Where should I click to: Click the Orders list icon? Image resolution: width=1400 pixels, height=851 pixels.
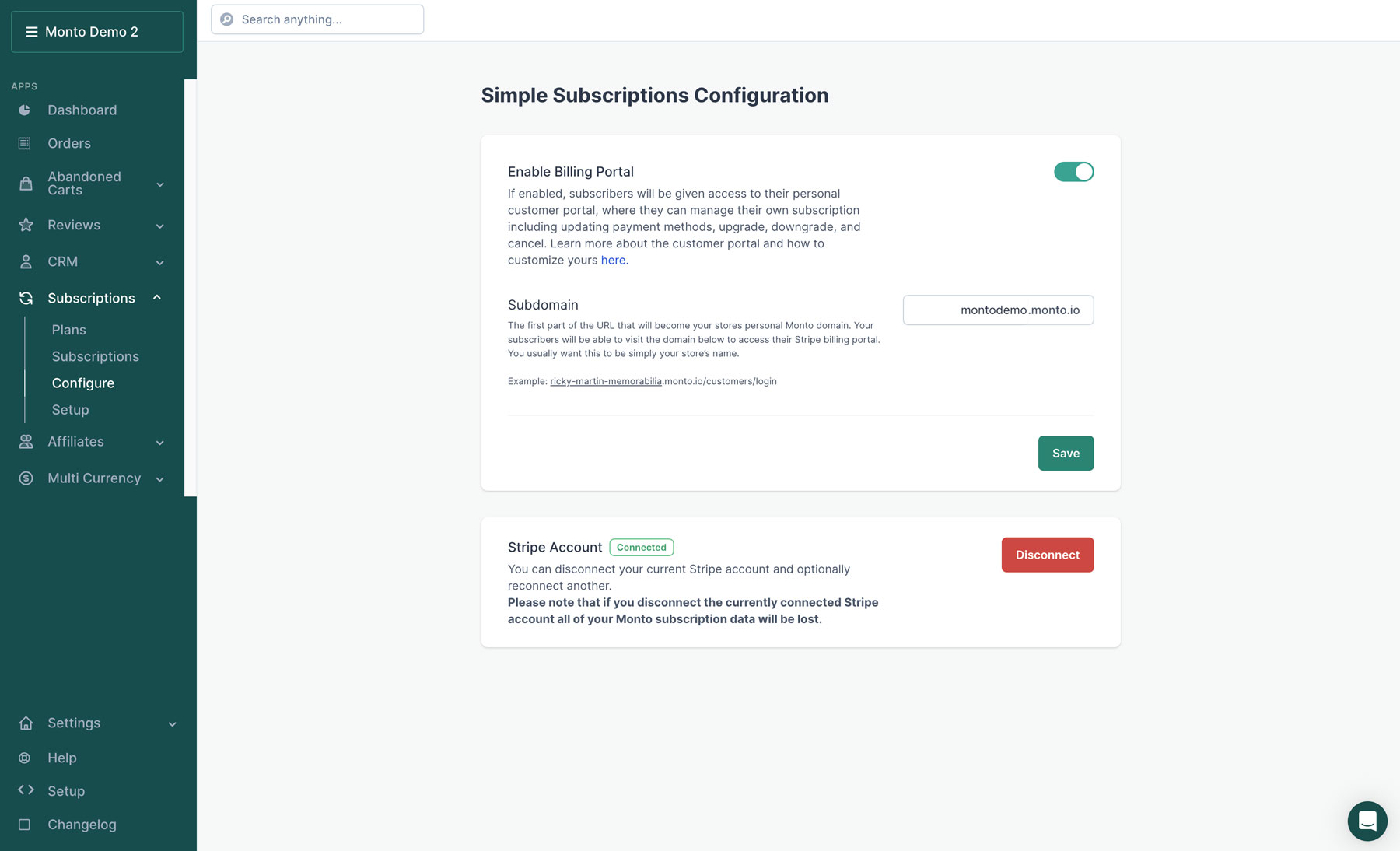(x=25, y=143)
